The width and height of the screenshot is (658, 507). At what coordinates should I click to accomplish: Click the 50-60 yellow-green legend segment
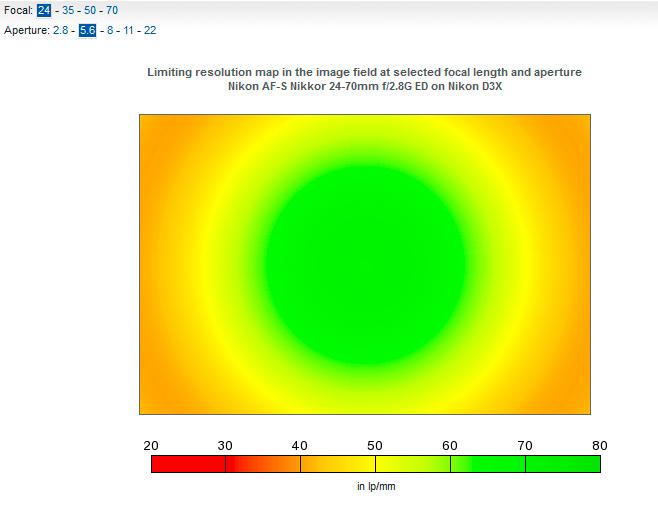click(413, 464)
